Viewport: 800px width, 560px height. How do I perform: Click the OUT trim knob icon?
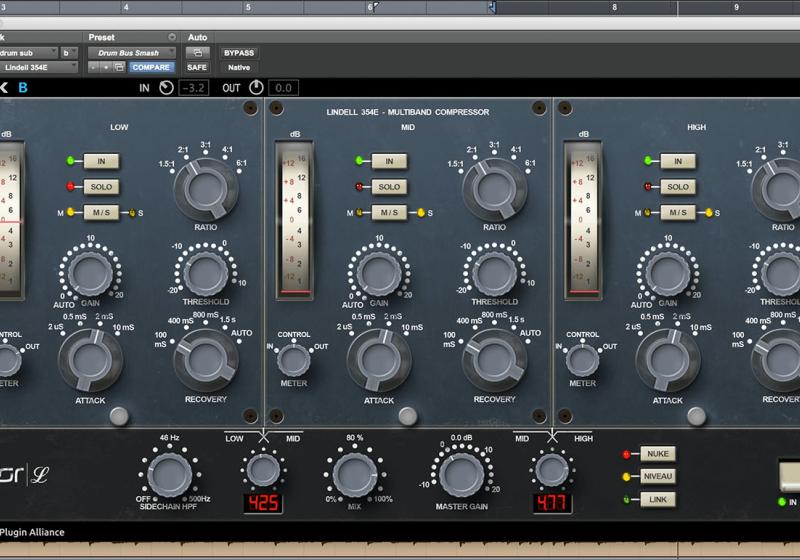[x=256, y=88]
